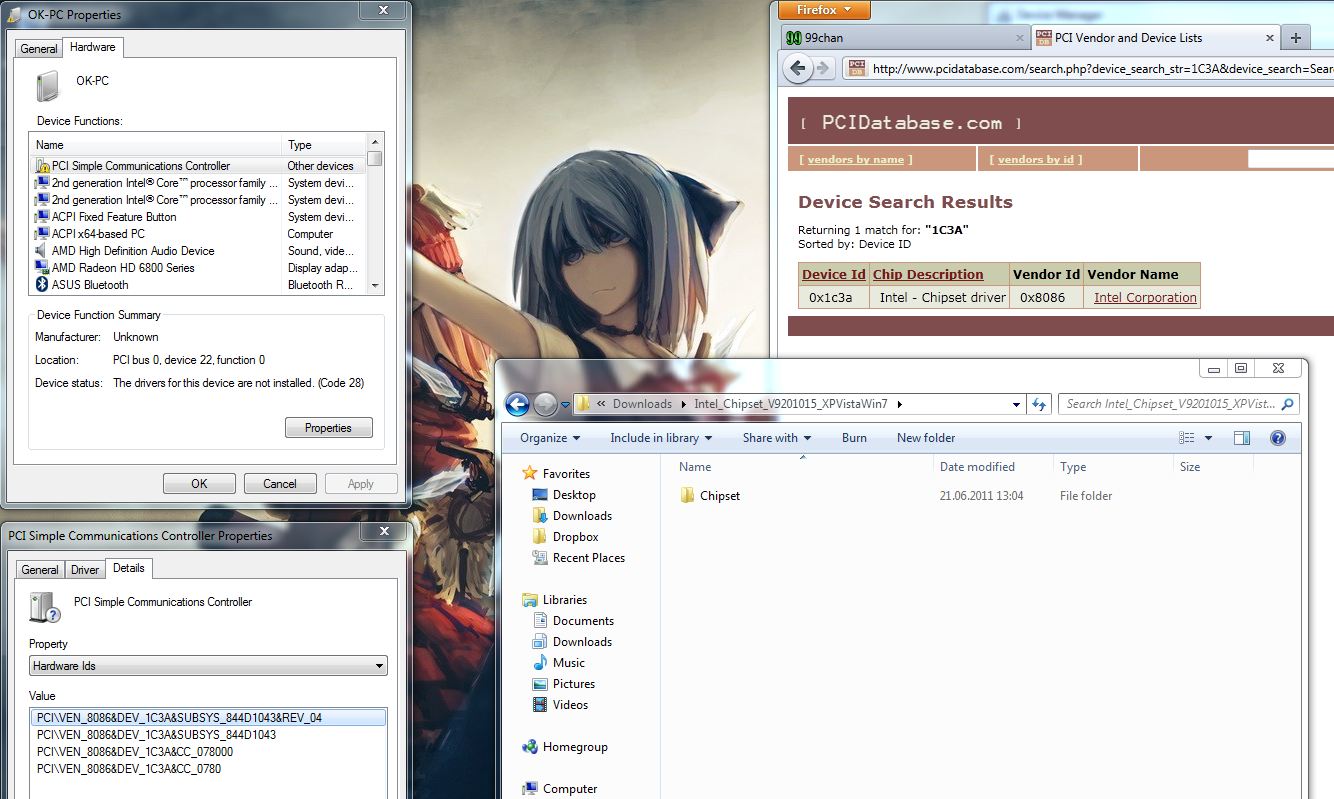1334x799 pixels.
Task: Open a new Firefox tab with plus button
Action: coord(1296,38)
